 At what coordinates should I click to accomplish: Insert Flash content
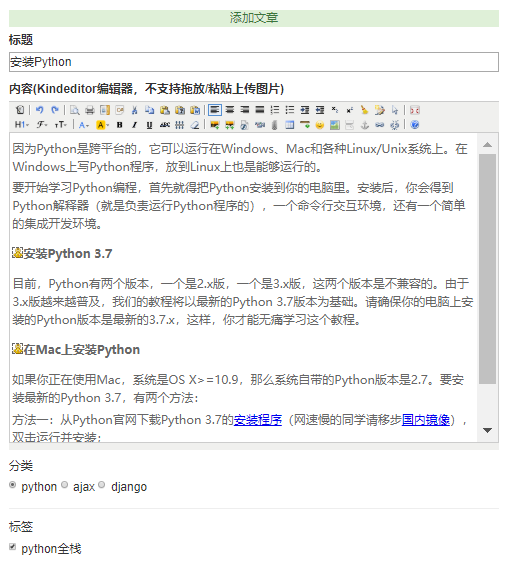coord(245,125)
